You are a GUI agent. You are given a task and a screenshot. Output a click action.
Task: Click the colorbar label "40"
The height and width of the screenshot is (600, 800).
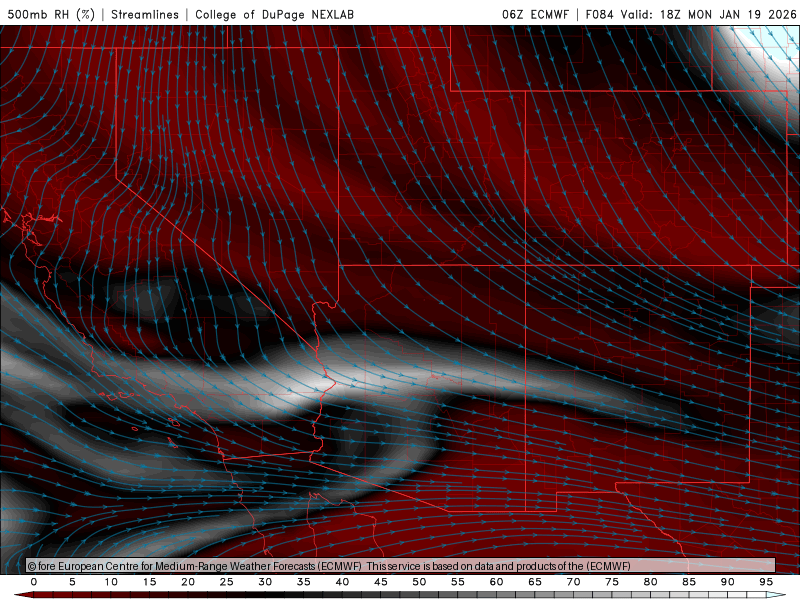(x=342, y=582)
